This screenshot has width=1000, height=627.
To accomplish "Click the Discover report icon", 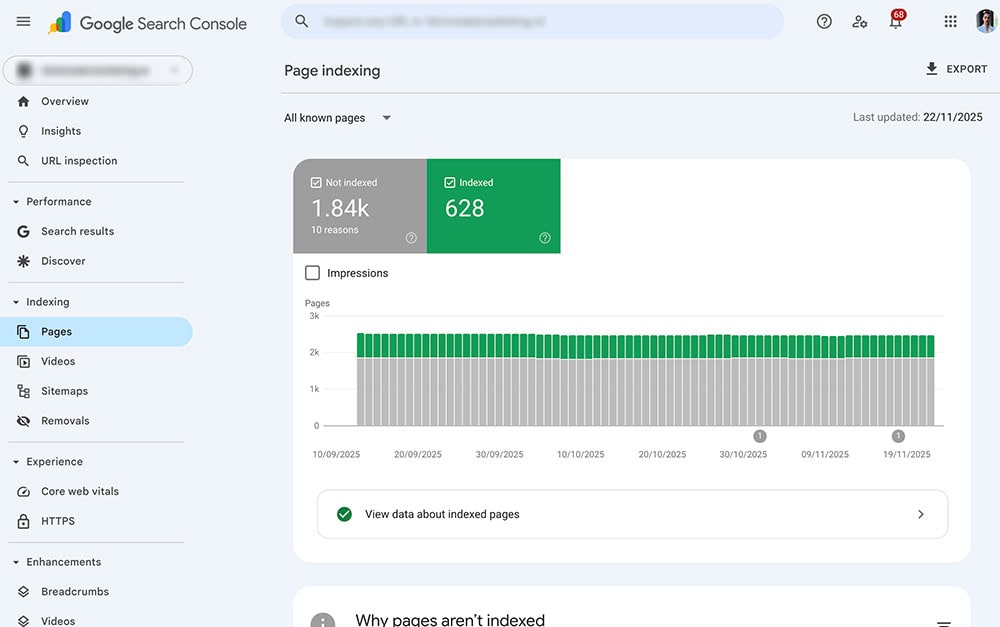I will tap(22, 261).
